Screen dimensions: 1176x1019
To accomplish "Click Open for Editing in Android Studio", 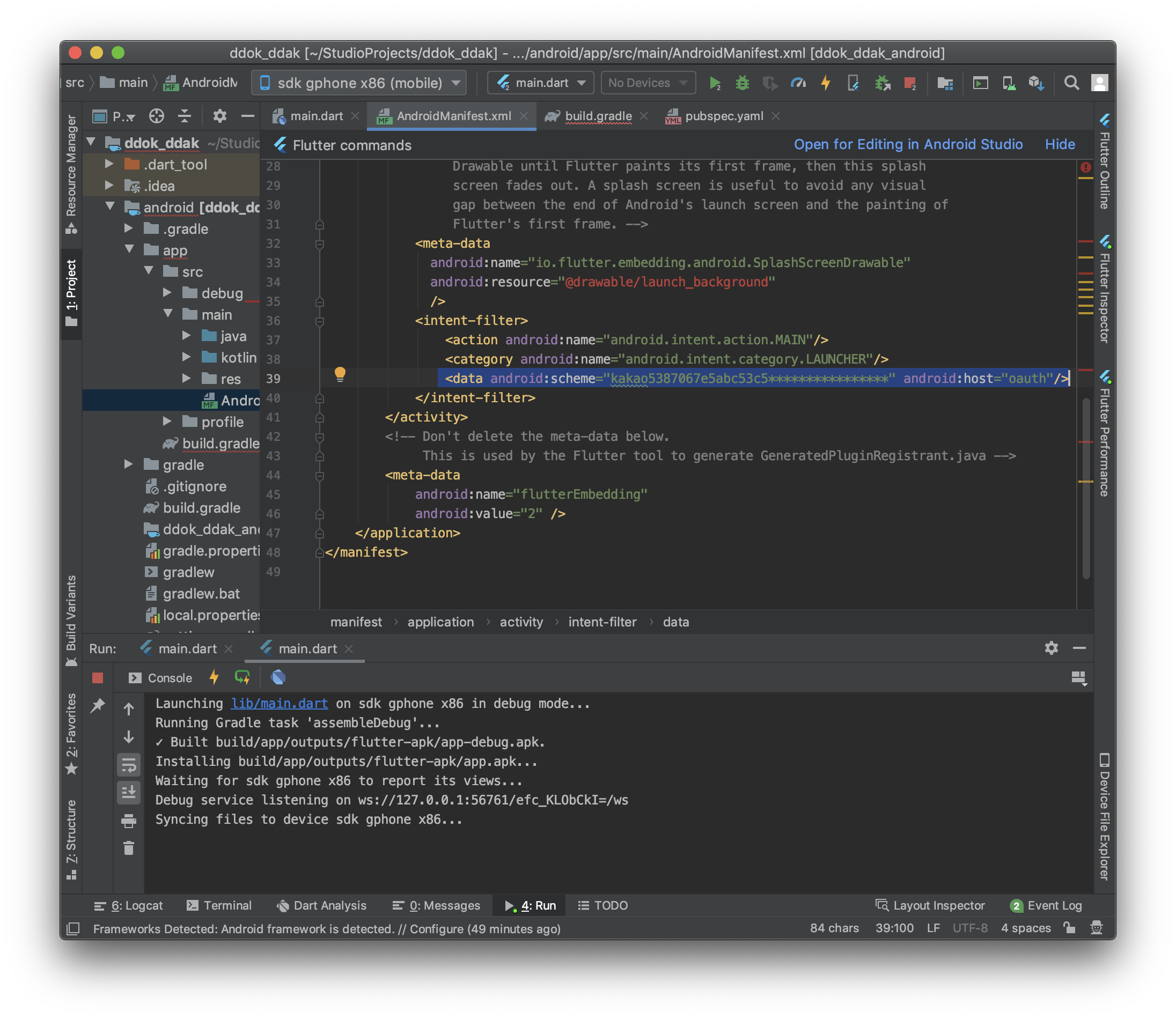I will pos(908,144).
